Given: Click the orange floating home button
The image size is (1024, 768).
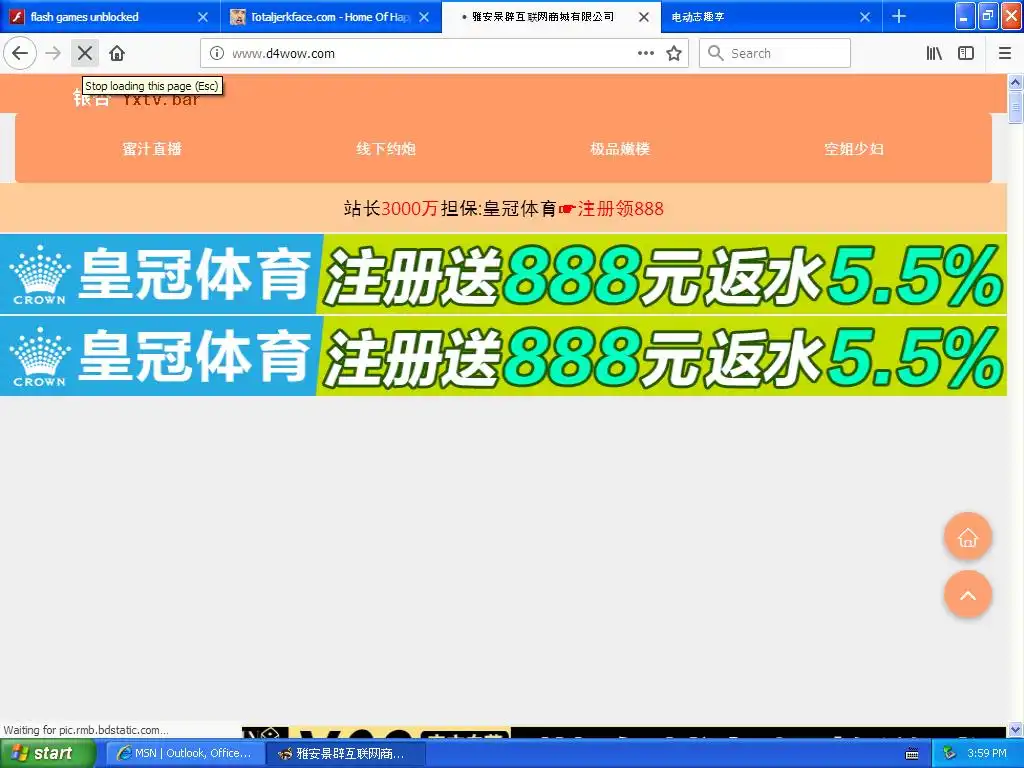Looking at the screenshot, I should coord(968,537).
